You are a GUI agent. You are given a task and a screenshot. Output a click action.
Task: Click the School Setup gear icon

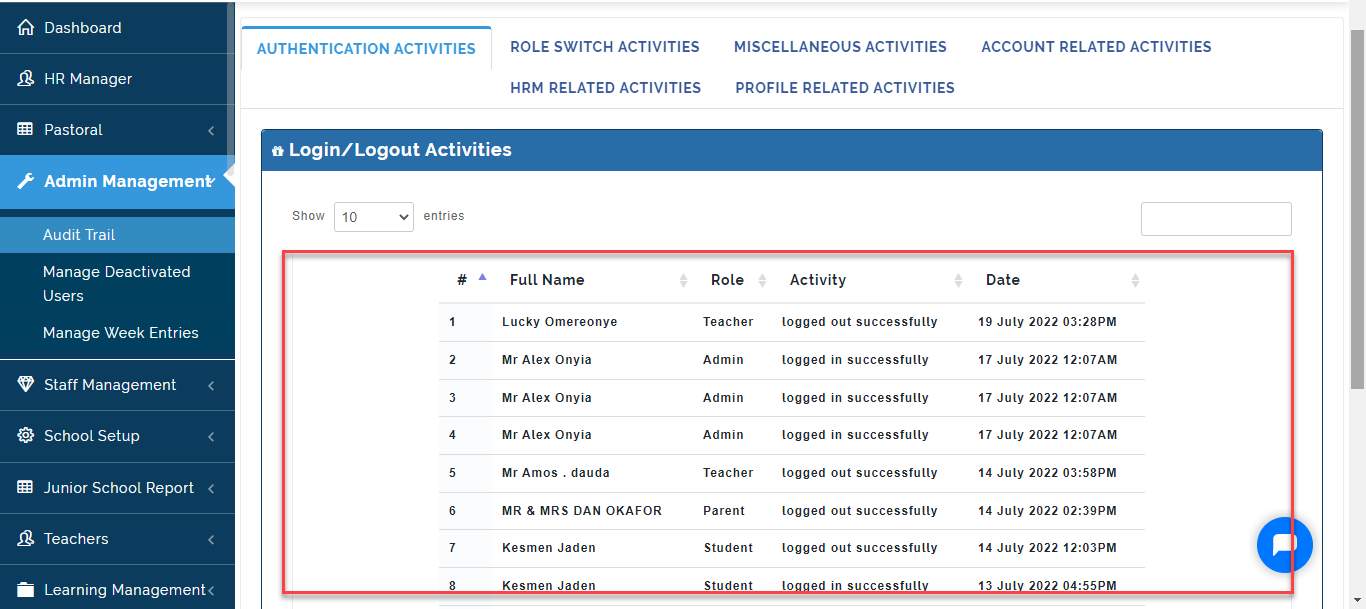(26, 436)
